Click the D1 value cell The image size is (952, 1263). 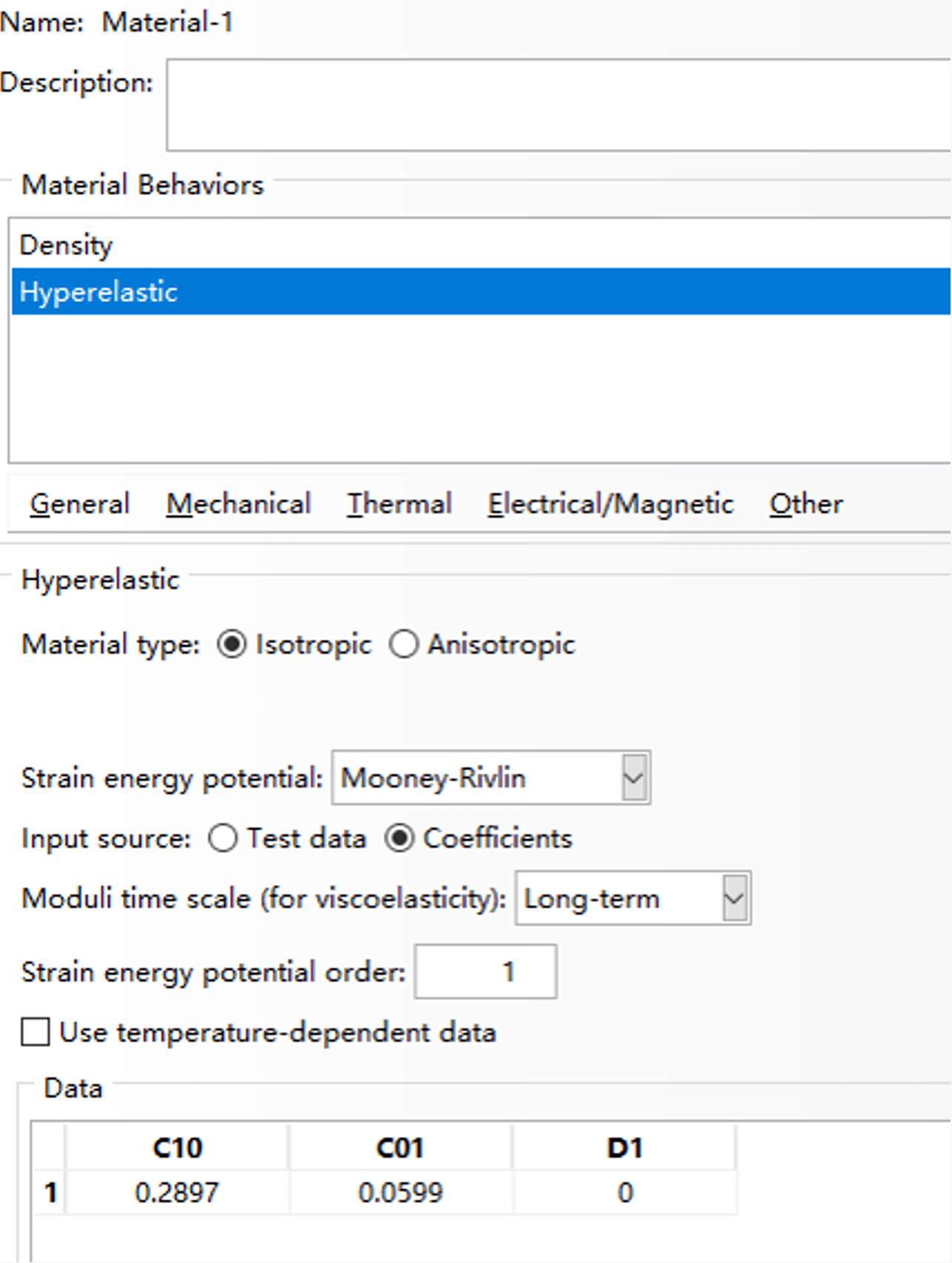click(625, 1193)
